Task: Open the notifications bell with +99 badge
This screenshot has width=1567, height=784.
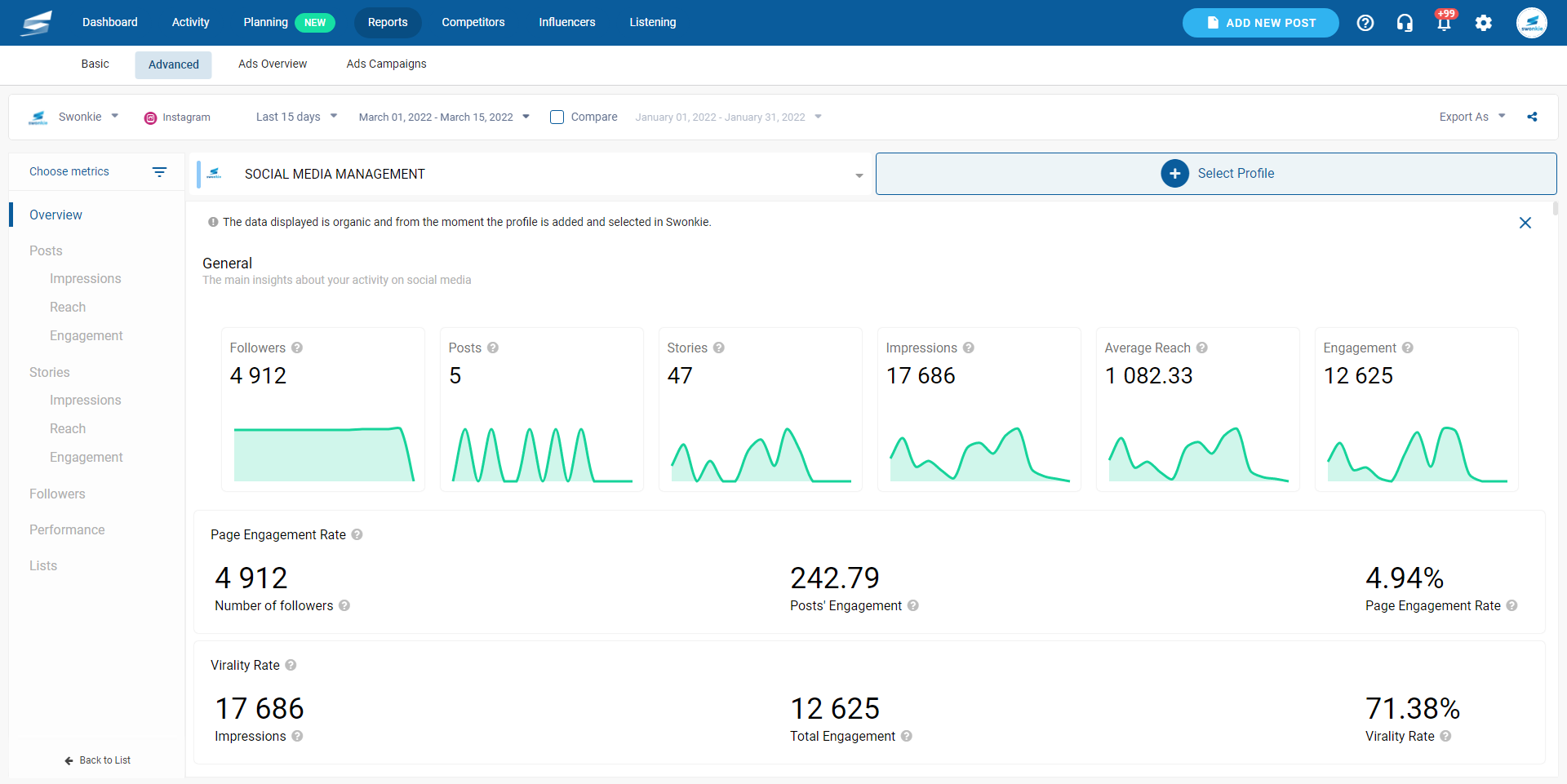Action: [1444, 21]
